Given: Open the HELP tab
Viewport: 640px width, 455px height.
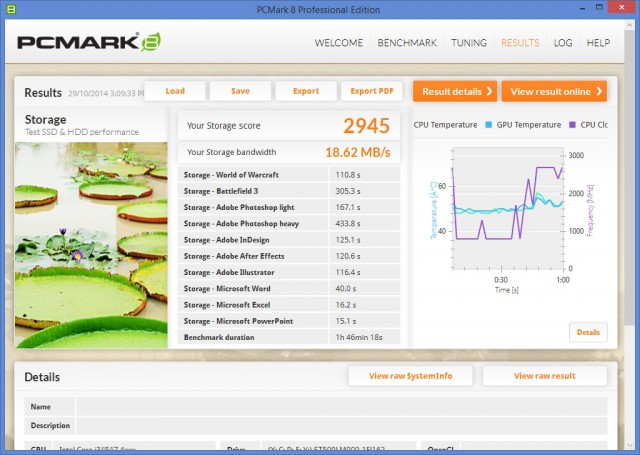Looking at the screenshot, I should point(598,43).
